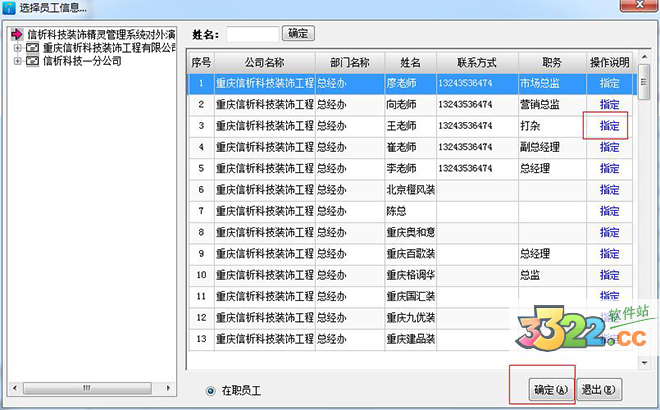
Task: Click 指定 link in row 6
Action: tap(609, 190)
